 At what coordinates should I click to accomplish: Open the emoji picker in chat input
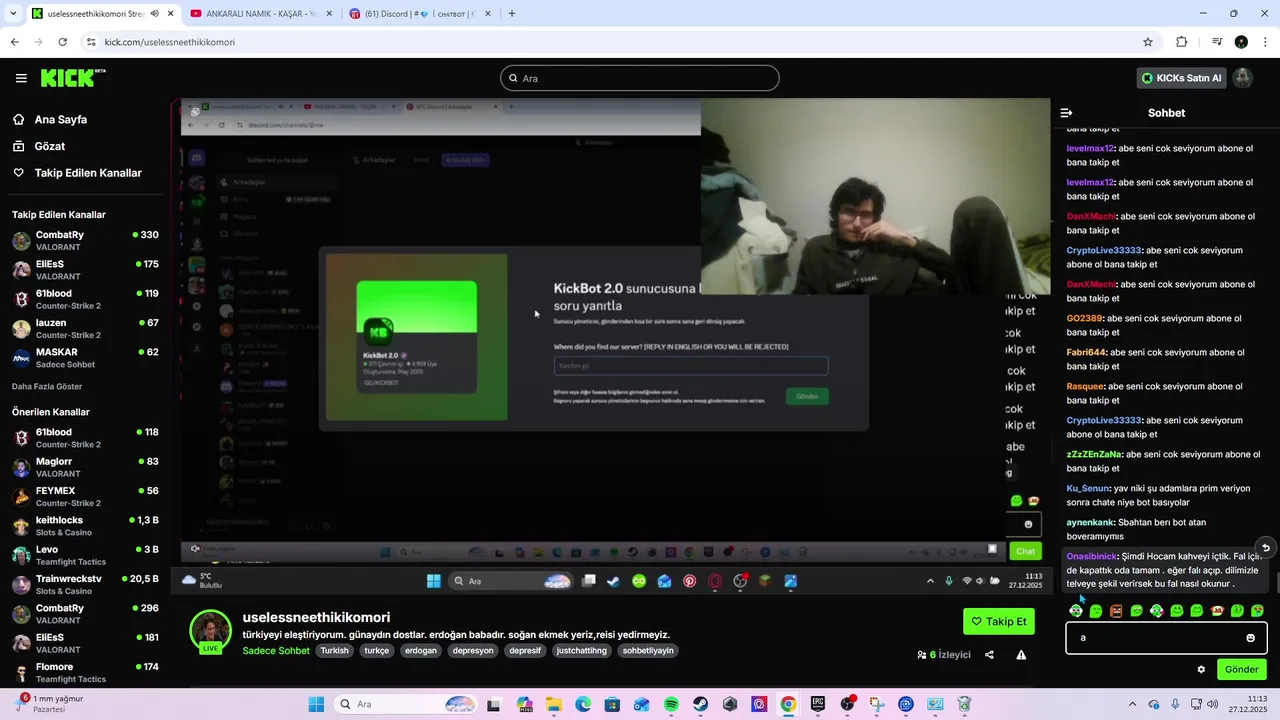click(x=1250, y=638)
